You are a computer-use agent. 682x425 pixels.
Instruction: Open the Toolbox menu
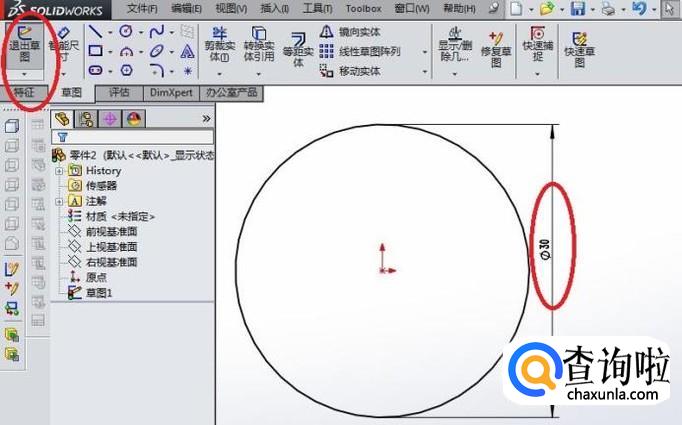(364, 8)
